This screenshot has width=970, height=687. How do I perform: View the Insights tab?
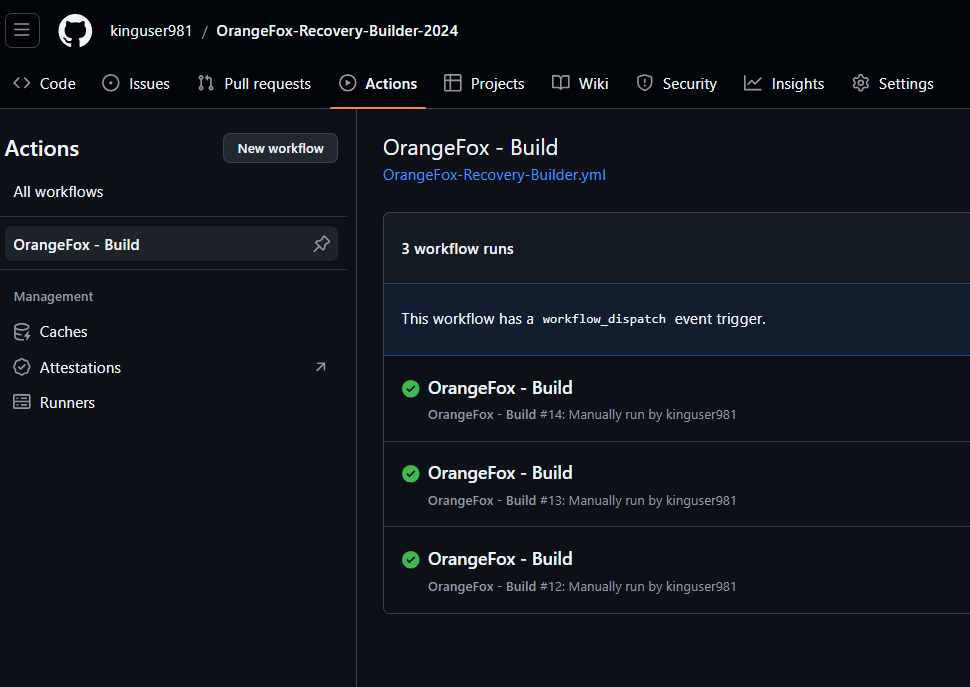coord(784,83)
